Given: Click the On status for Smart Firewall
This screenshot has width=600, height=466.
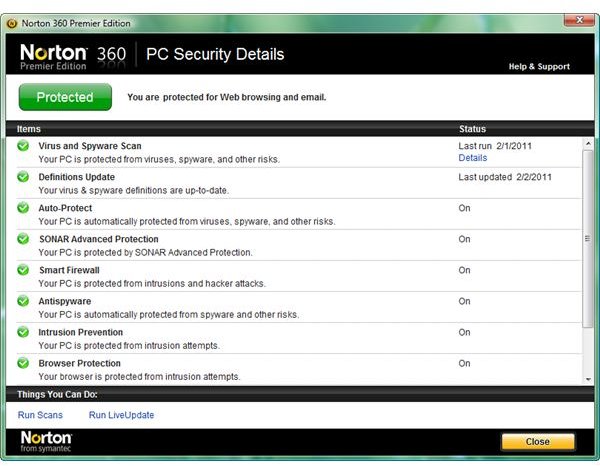Looking at the screenshot, I should point(465,270).
